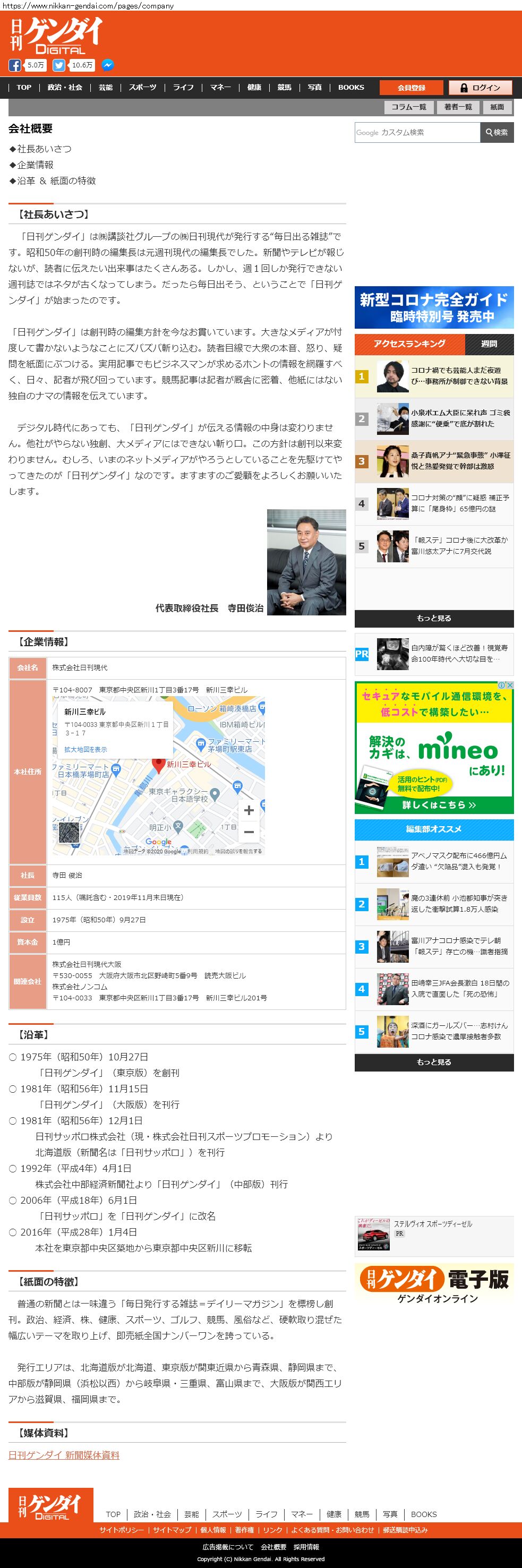Click the ad info icon on mineo banner
The height and width of the screenshot is (1568, 522).
[x=501, y=686]
